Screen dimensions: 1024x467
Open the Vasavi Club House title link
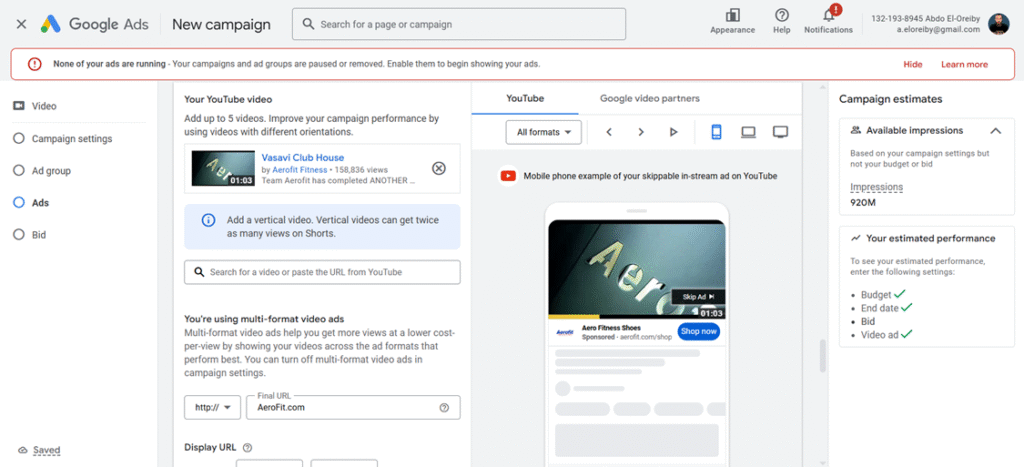point(302,157)
